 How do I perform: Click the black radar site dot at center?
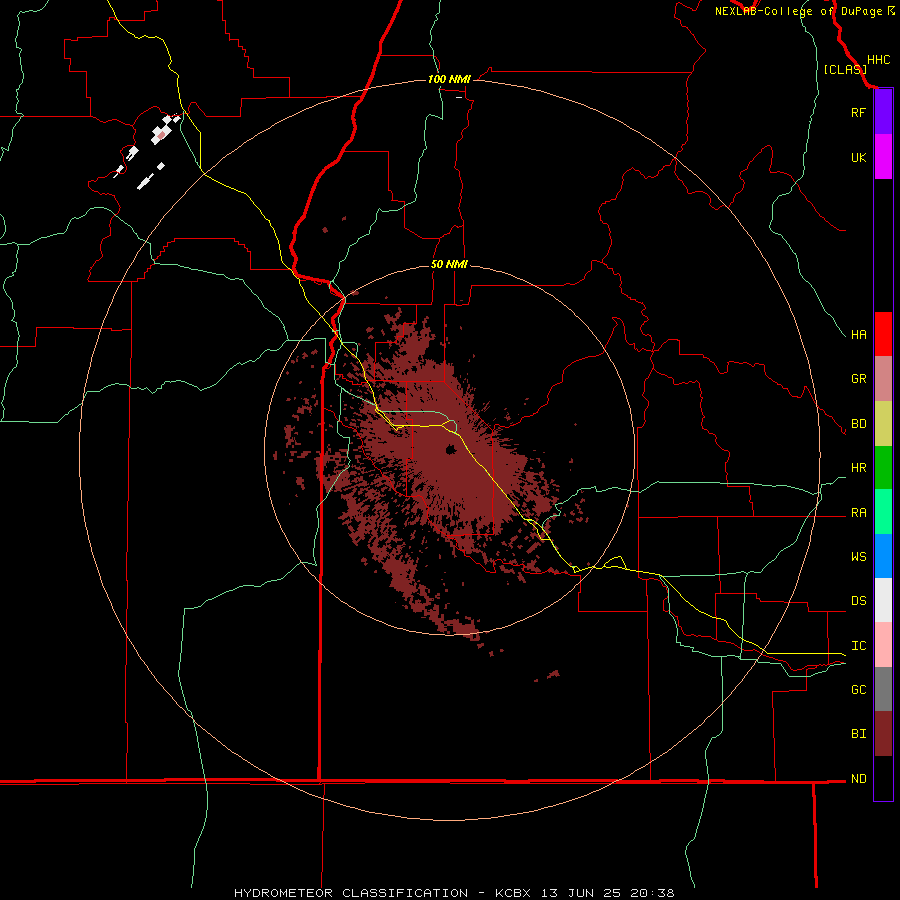pos(450,449)
